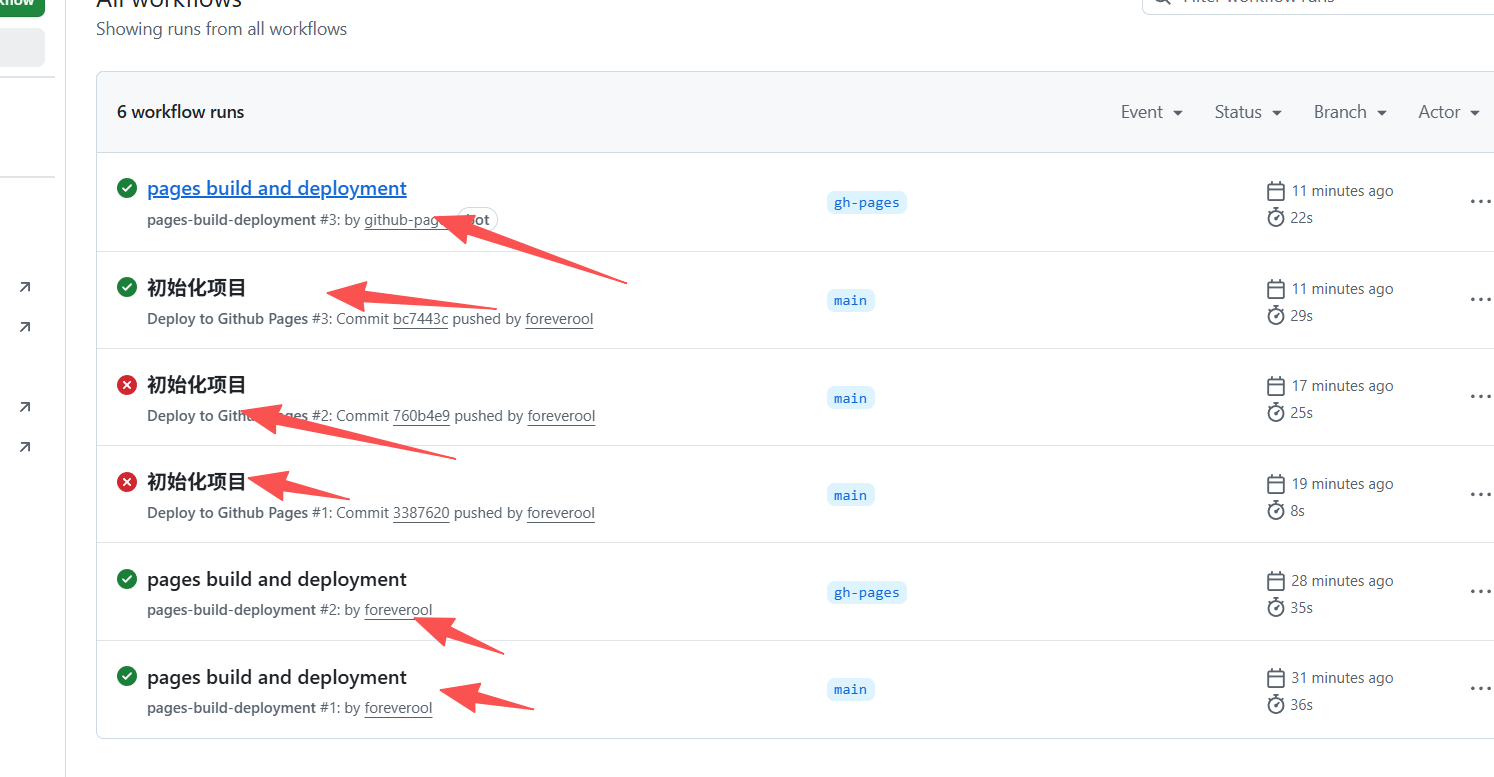Viewport: 1494px width, 777px height.
Task: Open three-dot menu for the 22s run
Action: tap(1480, 202)
